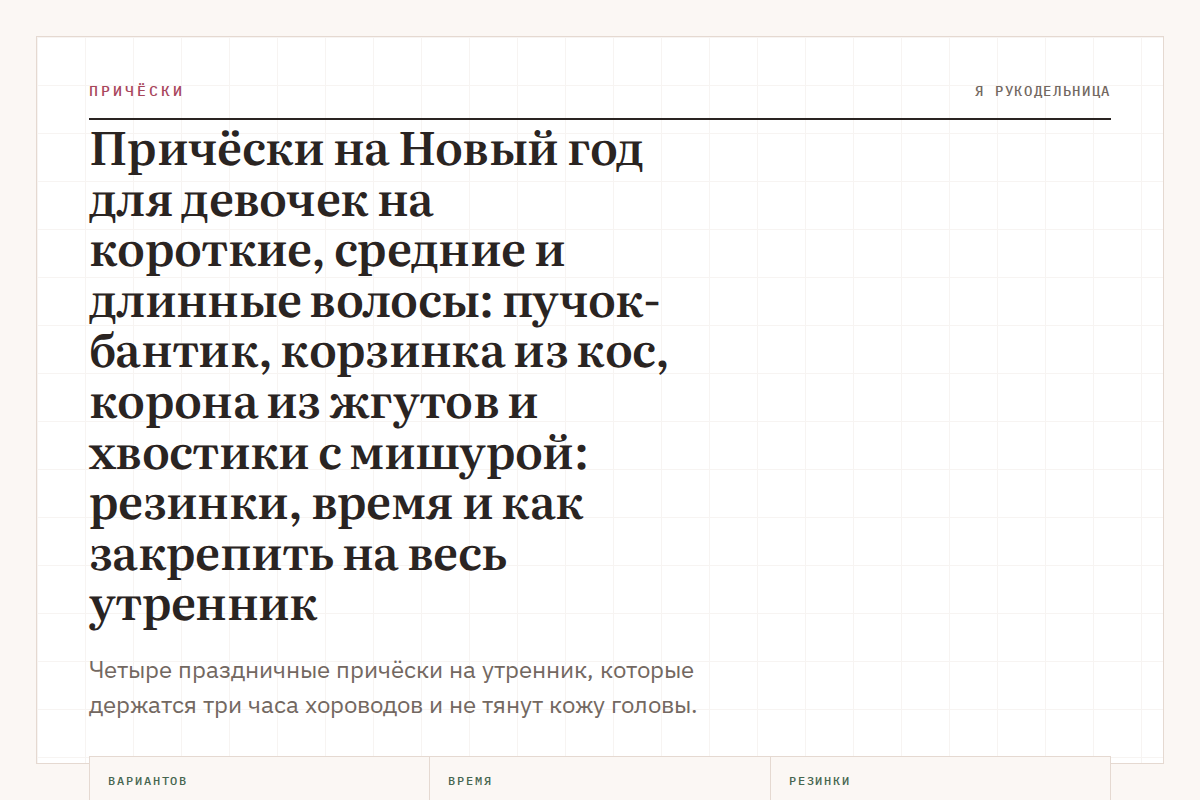The image size is (1200, 800).
Task: Open the Я РУКОДЕЛЬНИЦА site link
Action: (x=1042, y=91)
